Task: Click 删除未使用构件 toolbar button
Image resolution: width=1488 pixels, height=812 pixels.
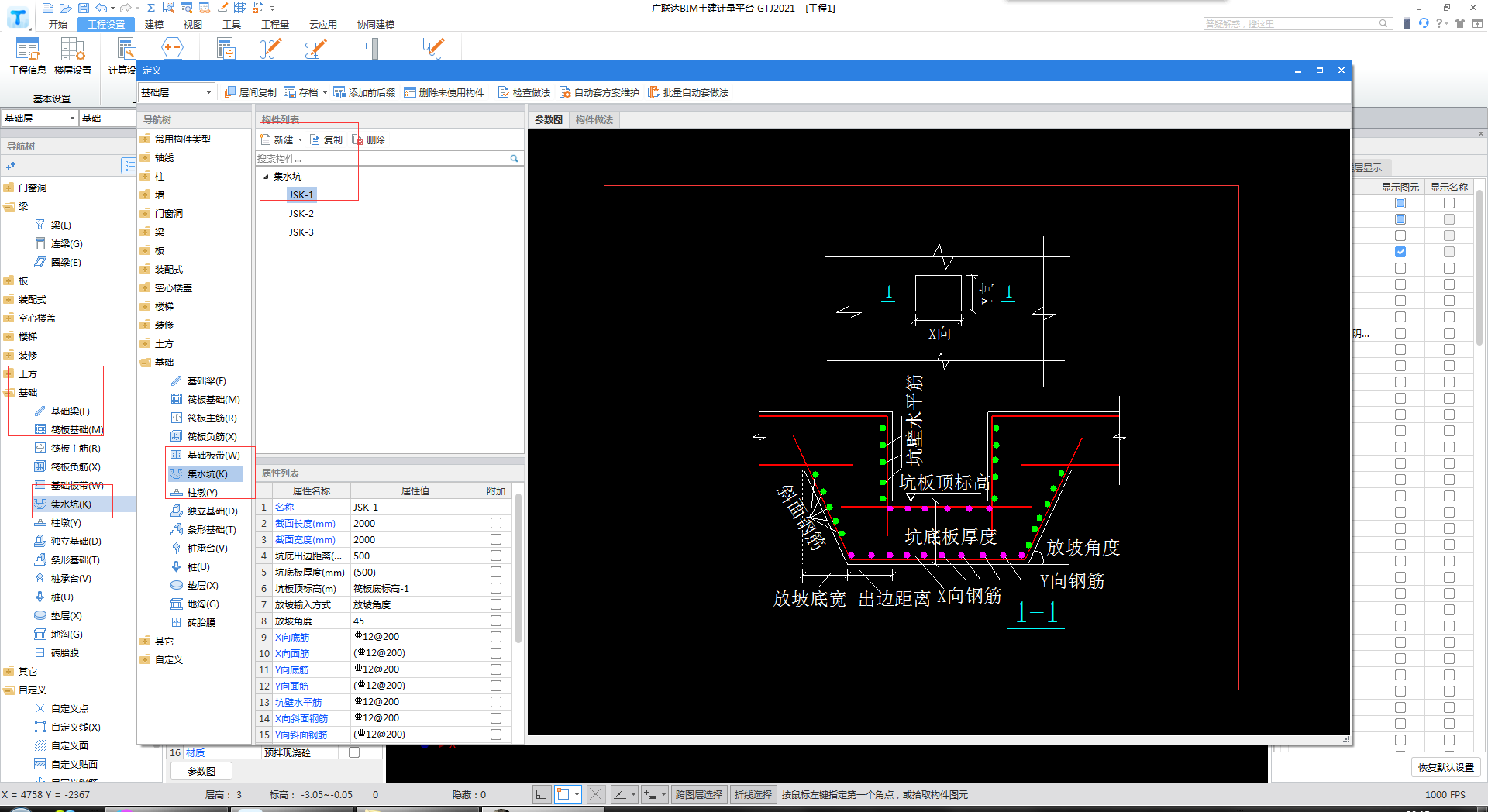Action: 444,92
